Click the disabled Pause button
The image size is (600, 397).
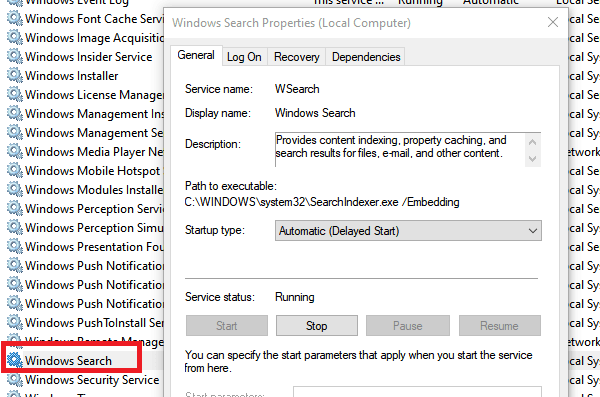[408, 326]
